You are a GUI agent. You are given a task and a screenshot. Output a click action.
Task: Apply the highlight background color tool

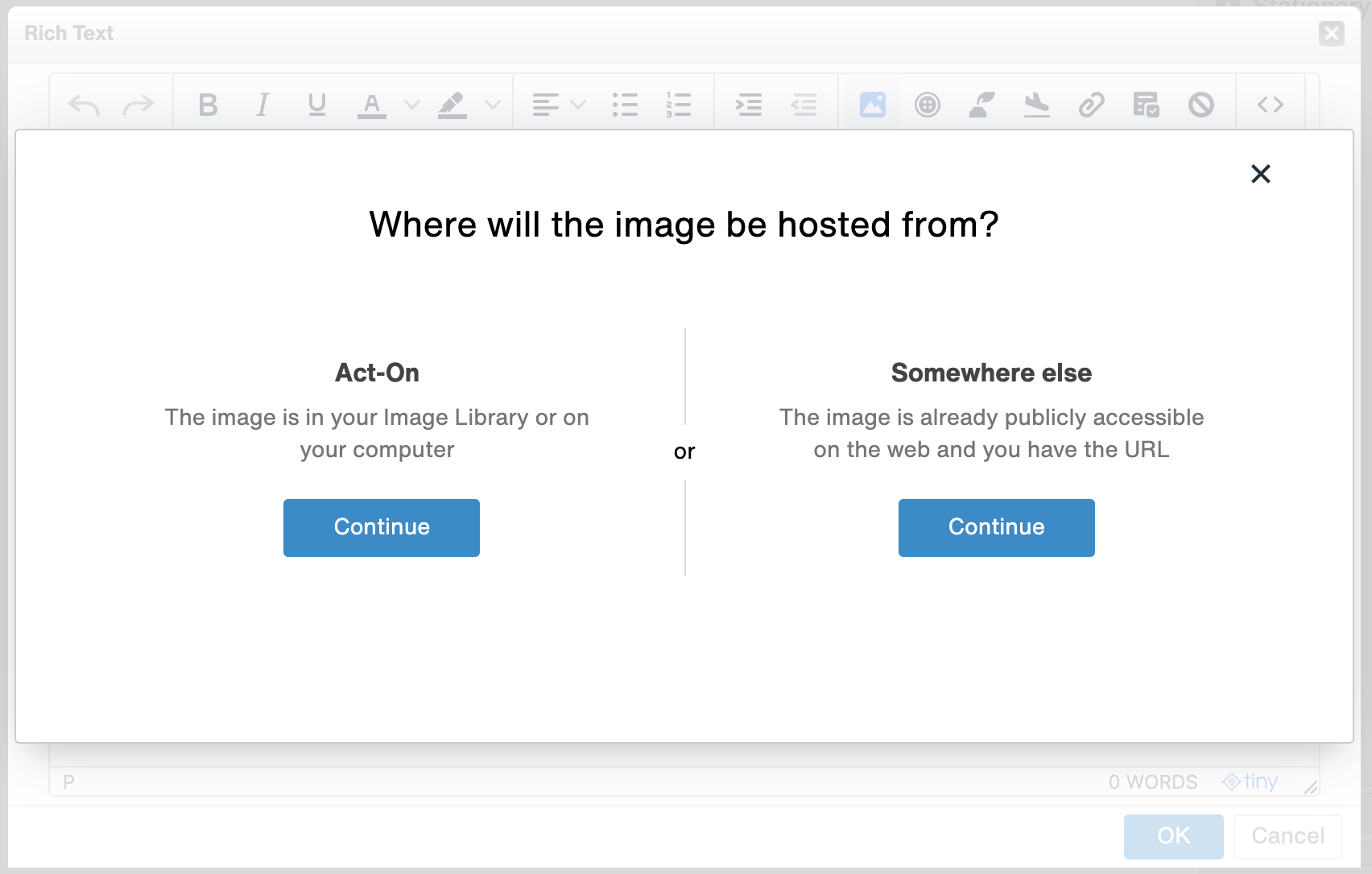(x=453, y=105)
